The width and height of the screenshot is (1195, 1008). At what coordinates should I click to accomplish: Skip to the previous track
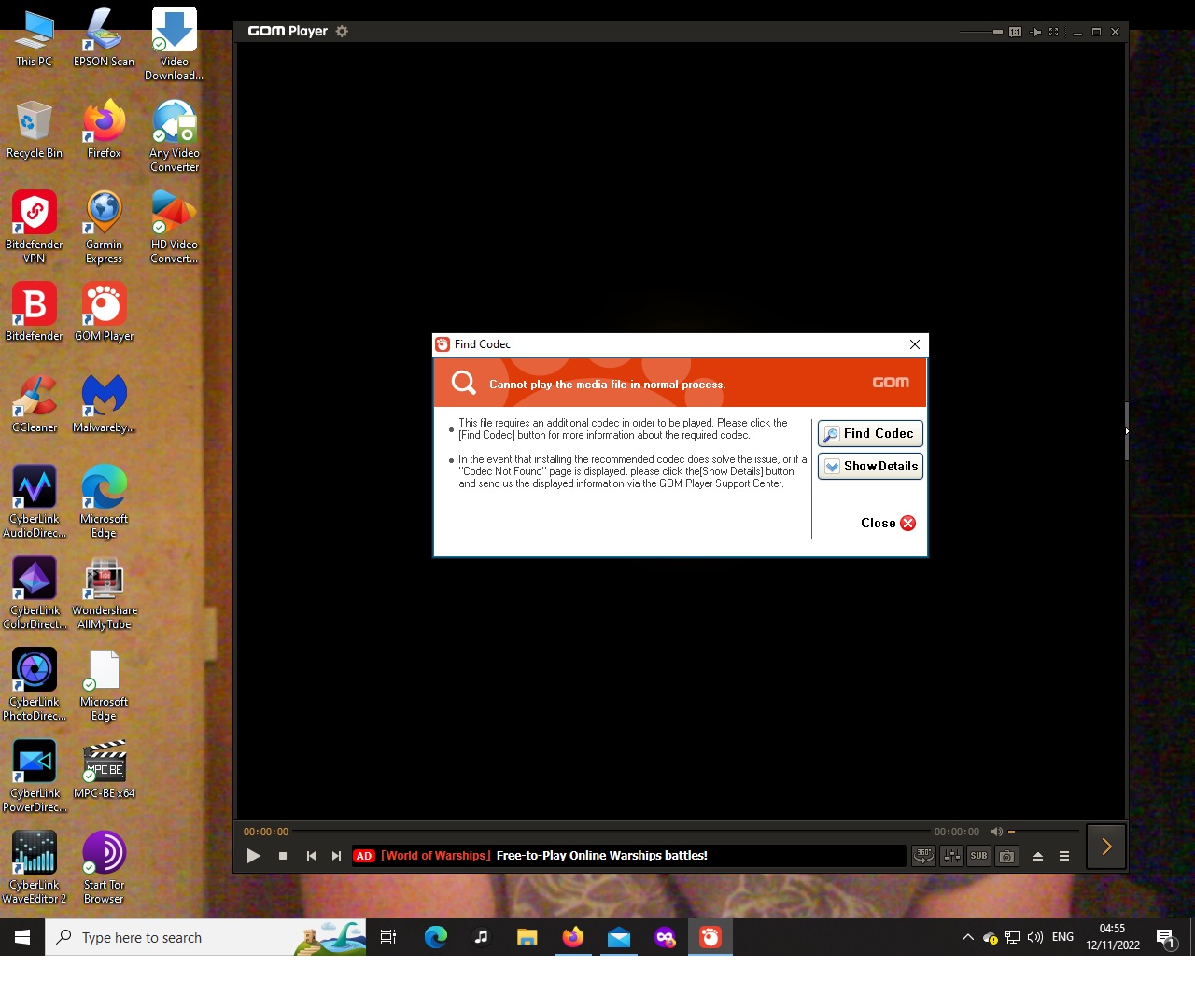311,856
